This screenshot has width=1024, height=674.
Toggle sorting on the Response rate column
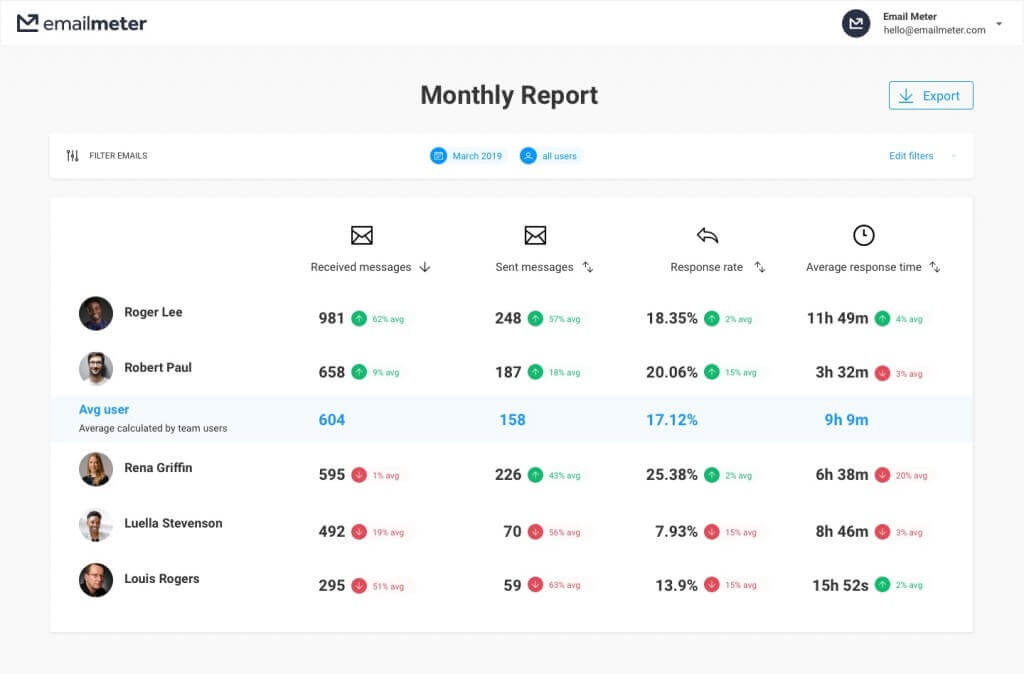759,268
